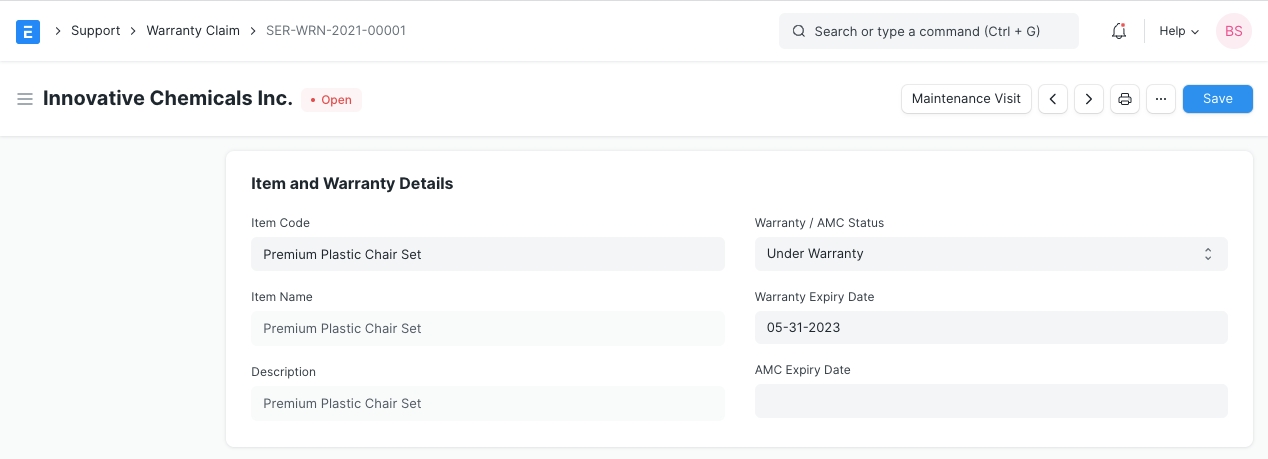Screen dimensions: 1268x459
Task: Navigate to Support breadcrumb
Action: [x=95, y=31]
